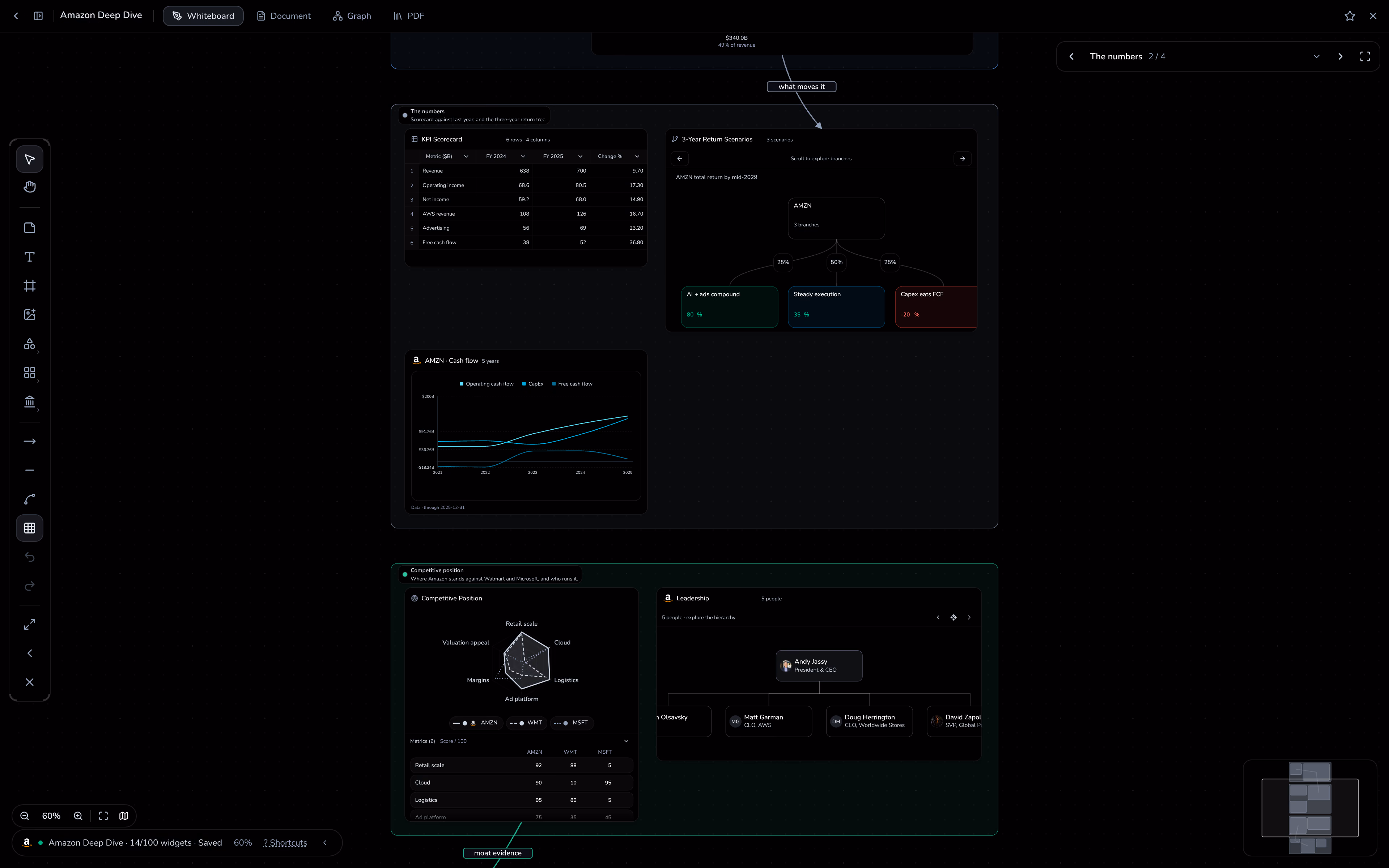Toggle WMT series in radar legend
Viewport: 1389px width, 868px height.
pyautogui.click(x=526, y=723)
